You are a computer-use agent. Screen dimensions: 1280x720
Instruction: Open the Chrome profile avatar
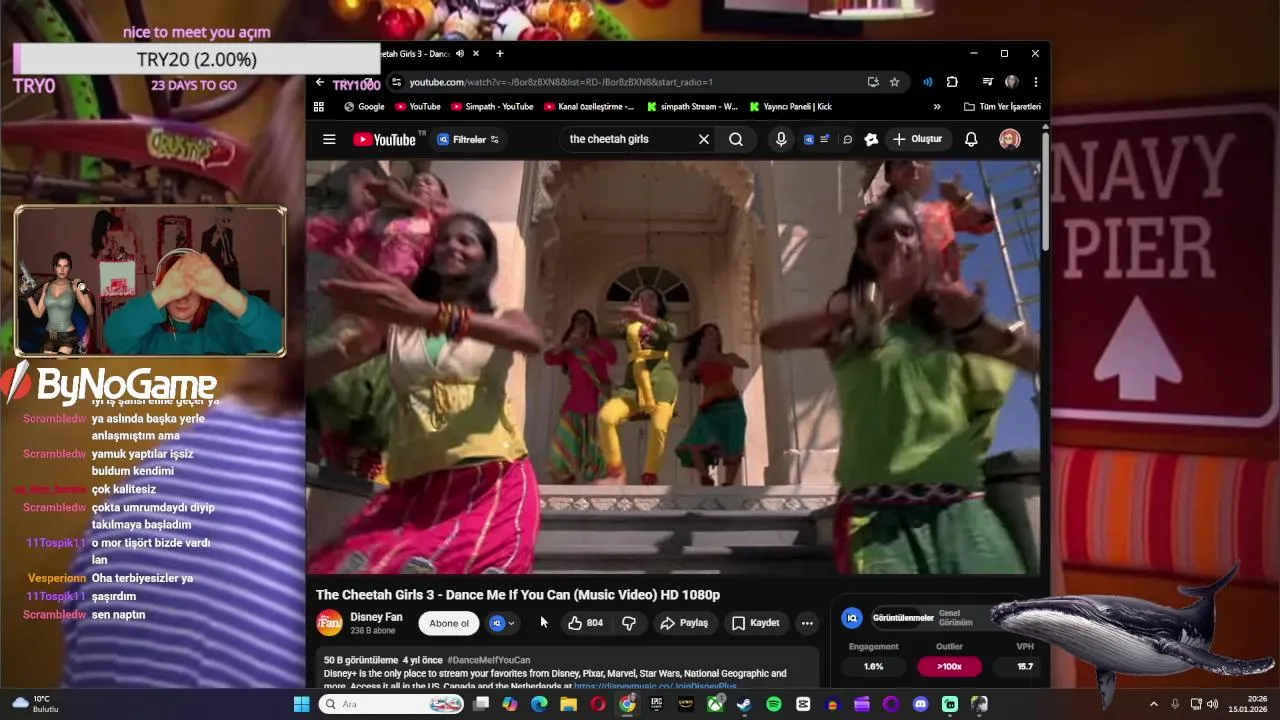tap(1012, 82)
